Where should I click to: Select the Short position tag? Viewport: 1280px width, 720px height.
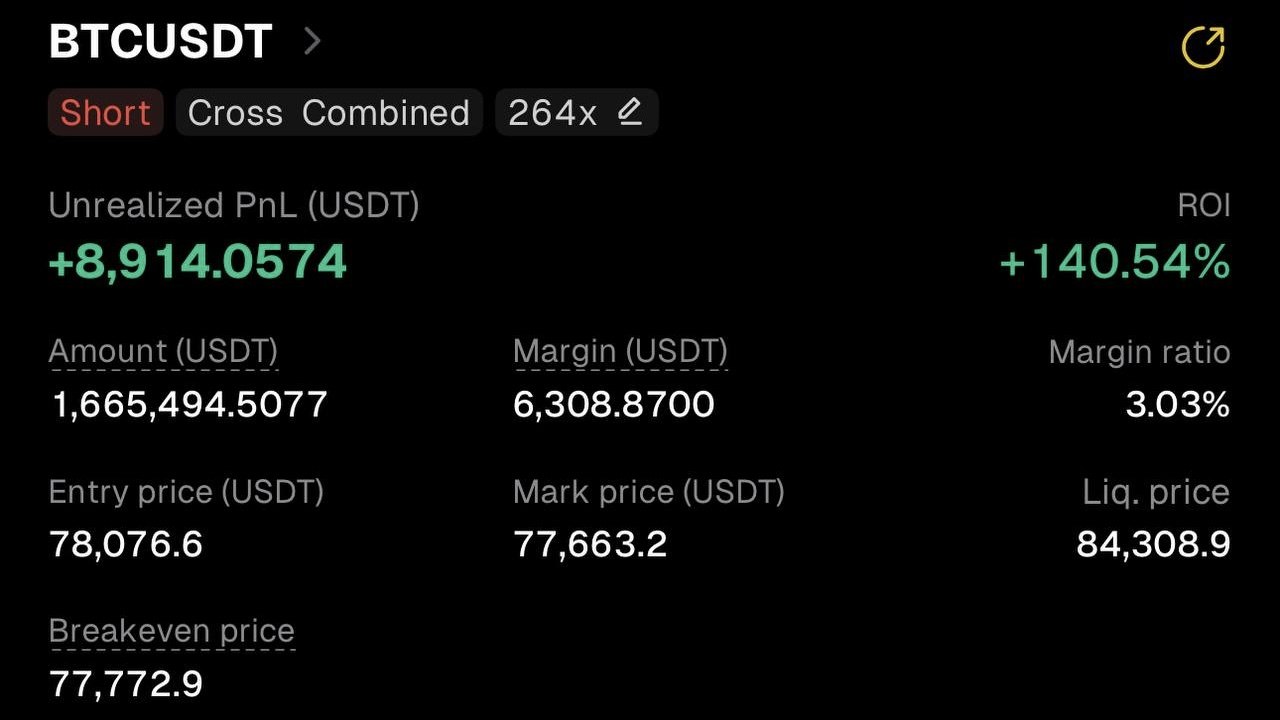[x=105, y=112]
